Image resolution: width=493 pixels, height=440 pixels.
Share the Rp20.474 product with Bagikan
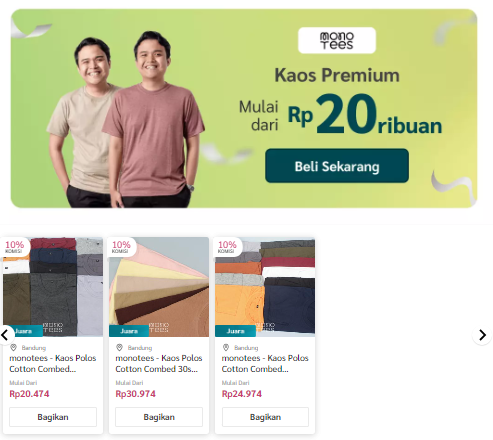tap(53, 417)
